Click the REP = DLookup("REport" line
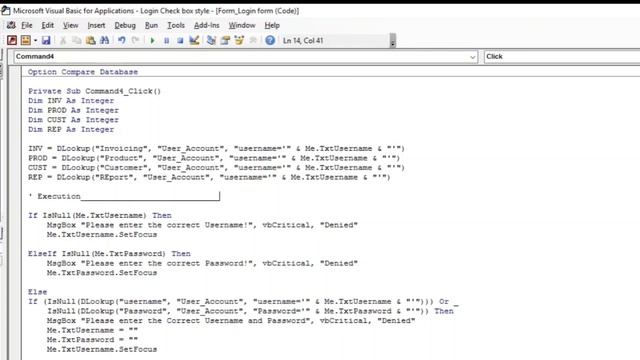 [209, 177]
